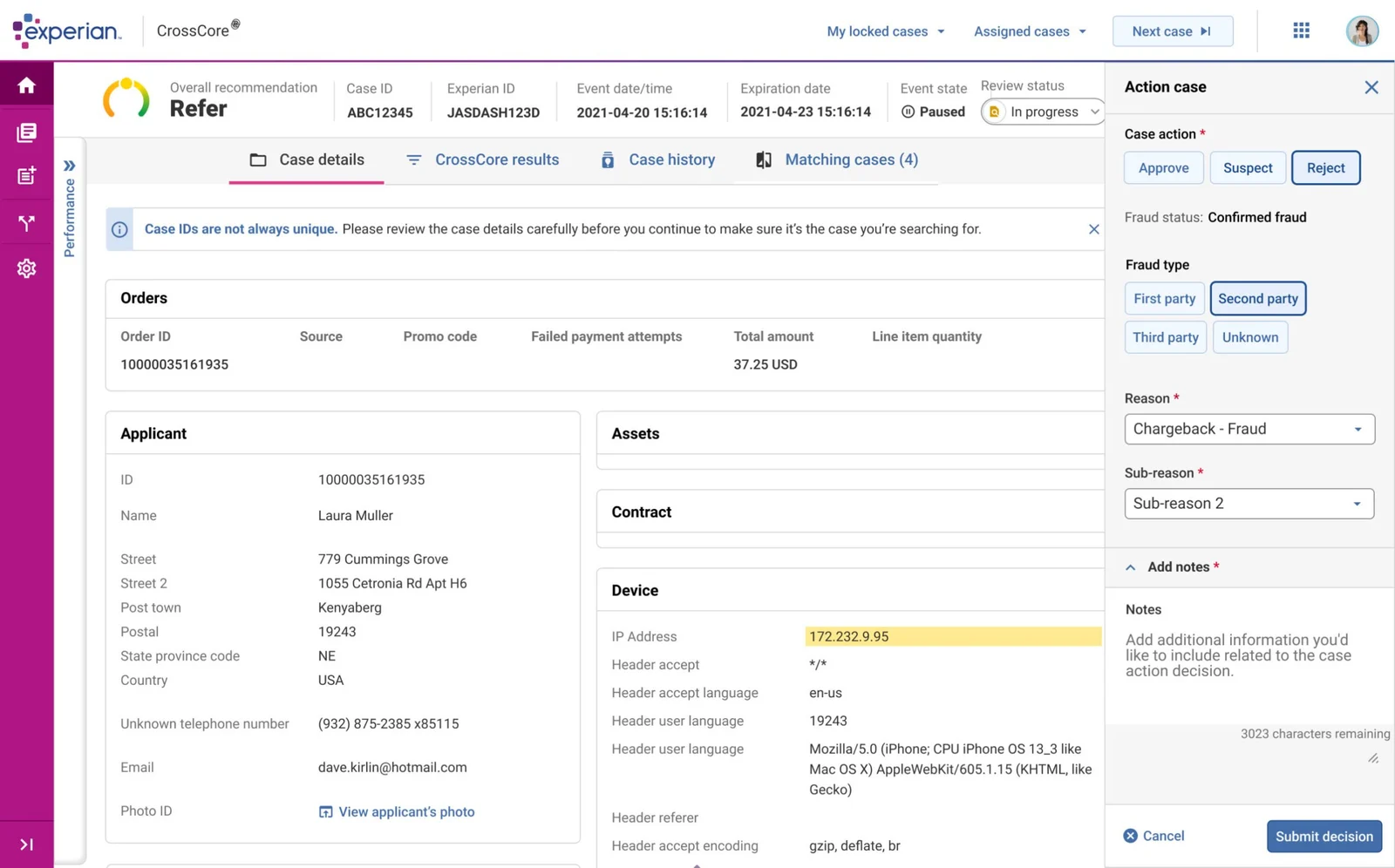1395x868 pixels.
Task: Click applicant email dave.kirlin@hotmail.com
Action: 392,768
